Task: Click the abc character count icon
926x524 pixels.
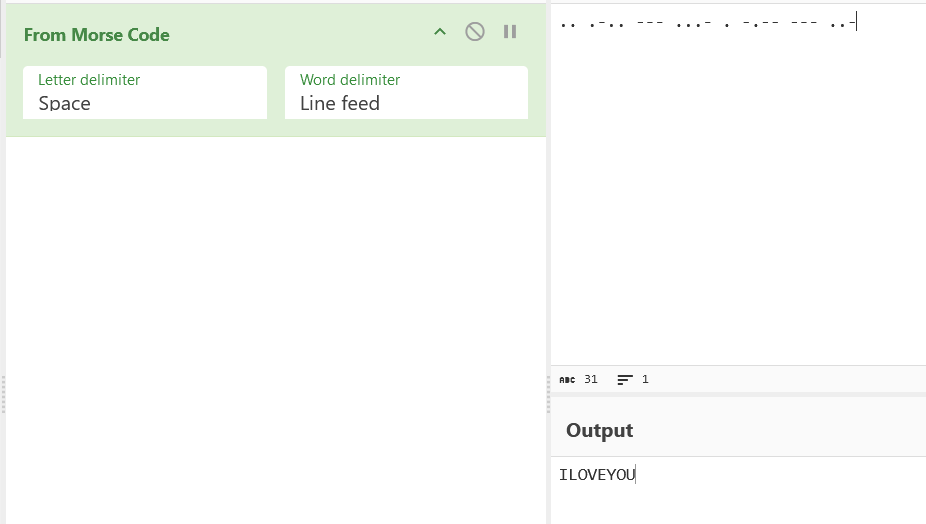Action: (567, 380)
